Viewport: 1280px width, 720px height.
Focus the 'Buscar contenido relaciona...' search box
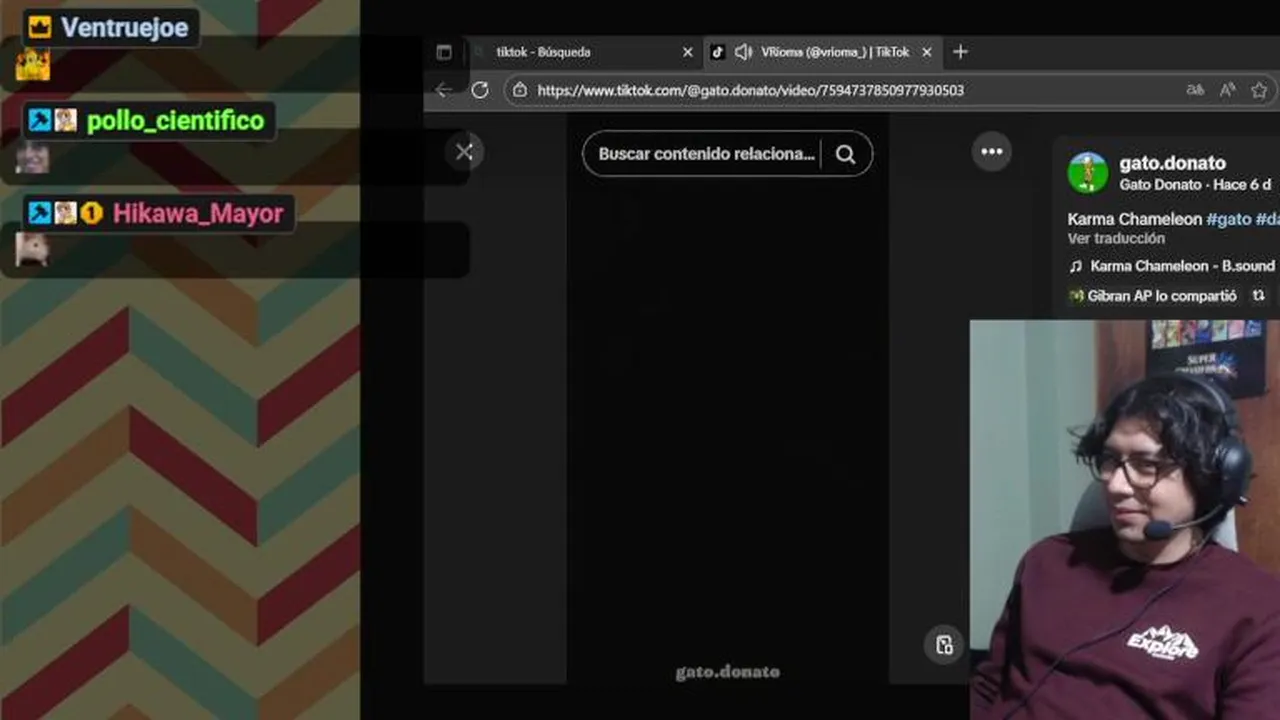[x=706, y=154]
